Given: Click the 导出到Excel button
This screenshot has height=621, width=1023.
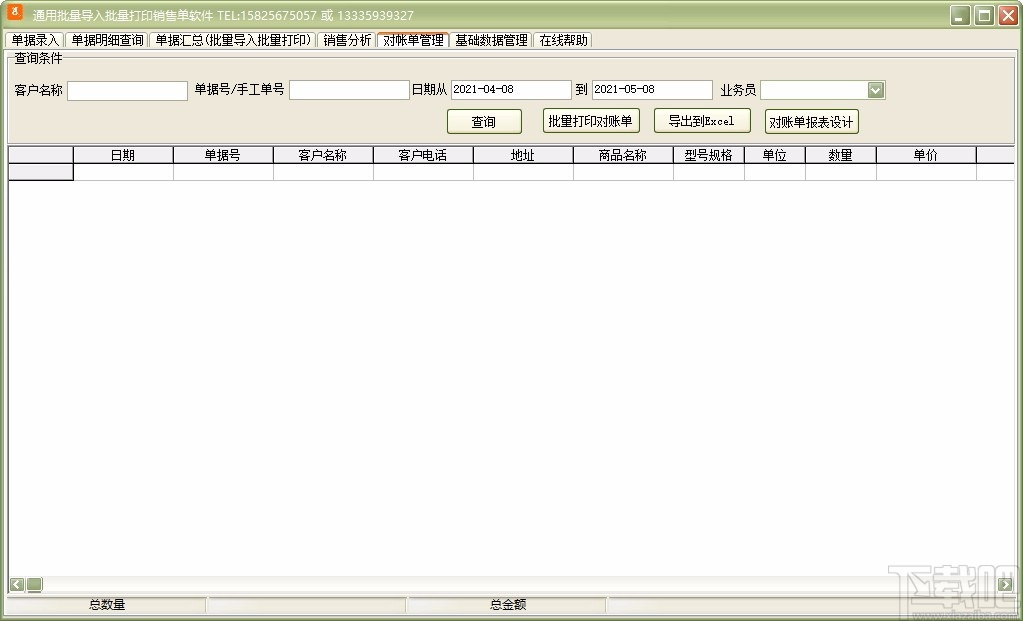Looking at the screenshot, I should click(702, 121).
